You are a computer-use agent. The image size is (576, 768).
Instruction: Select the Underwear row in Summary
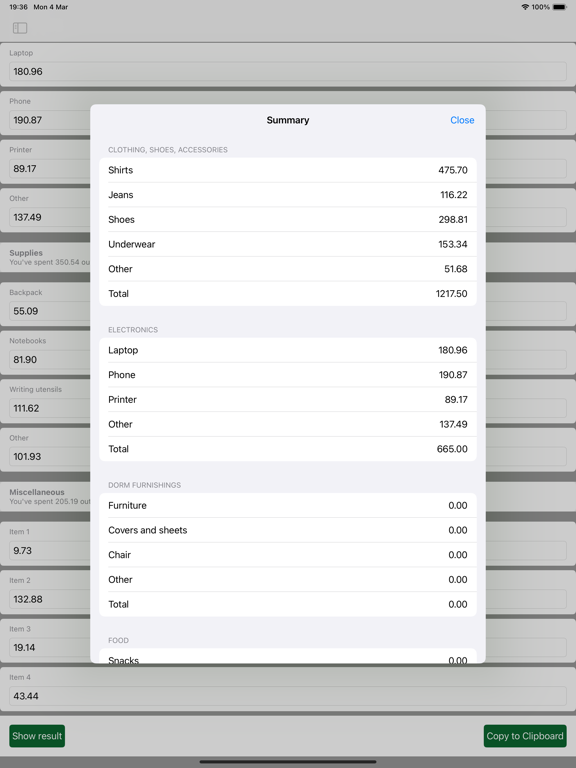288,244
